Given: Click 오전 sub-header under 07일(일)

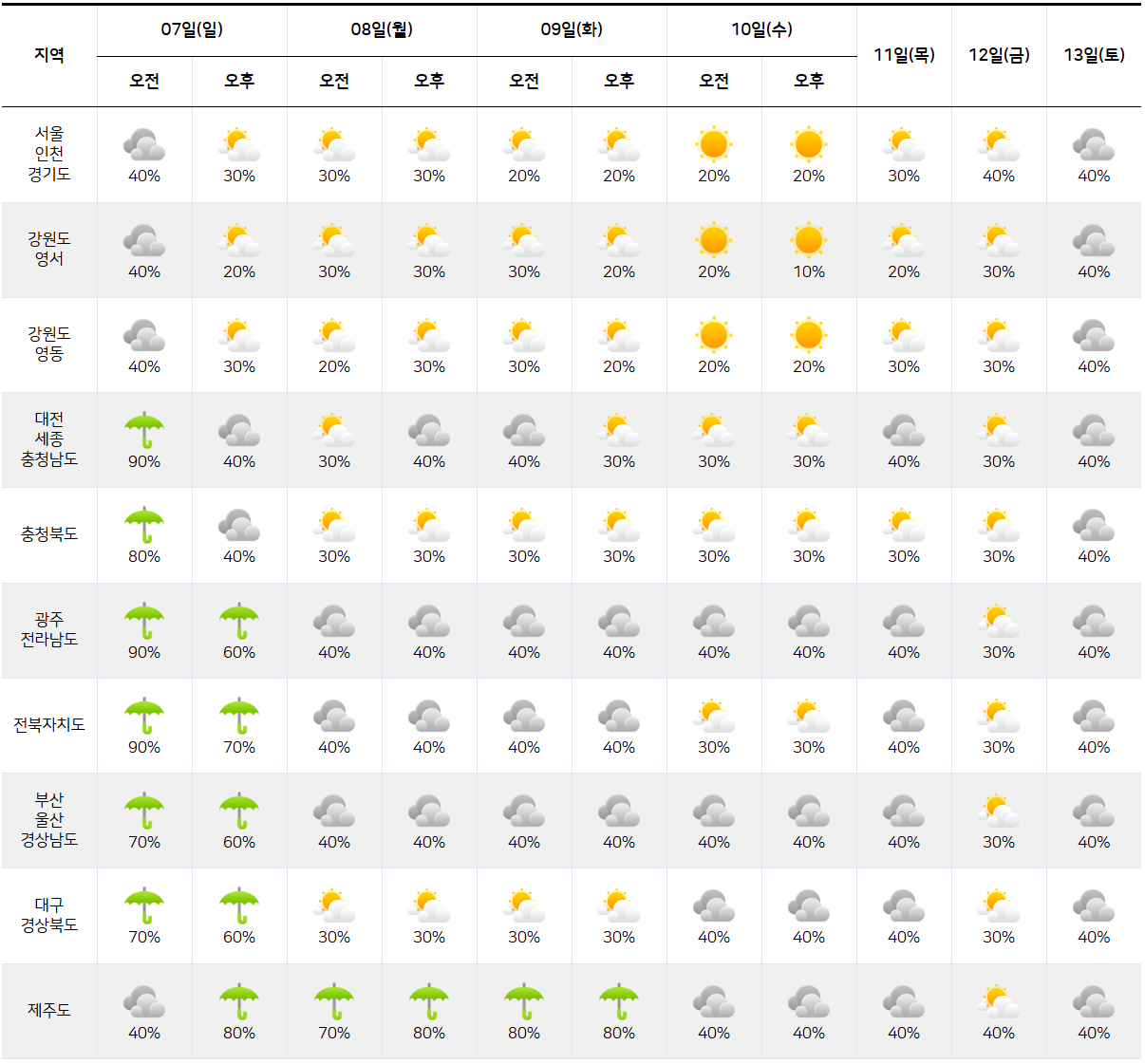Looking at the screenshot, I should pyautogui.click(x=144, y=82).
